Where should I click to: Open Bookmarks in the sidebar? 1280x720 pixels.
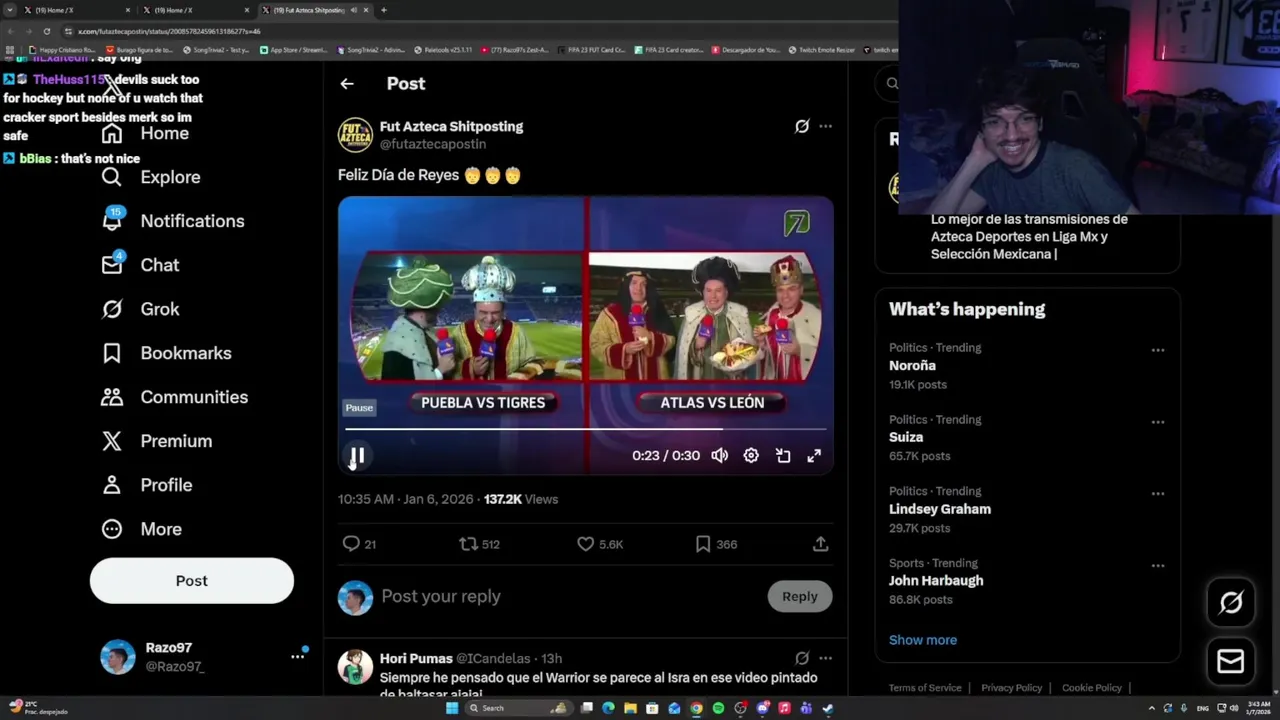pos(166,353)
